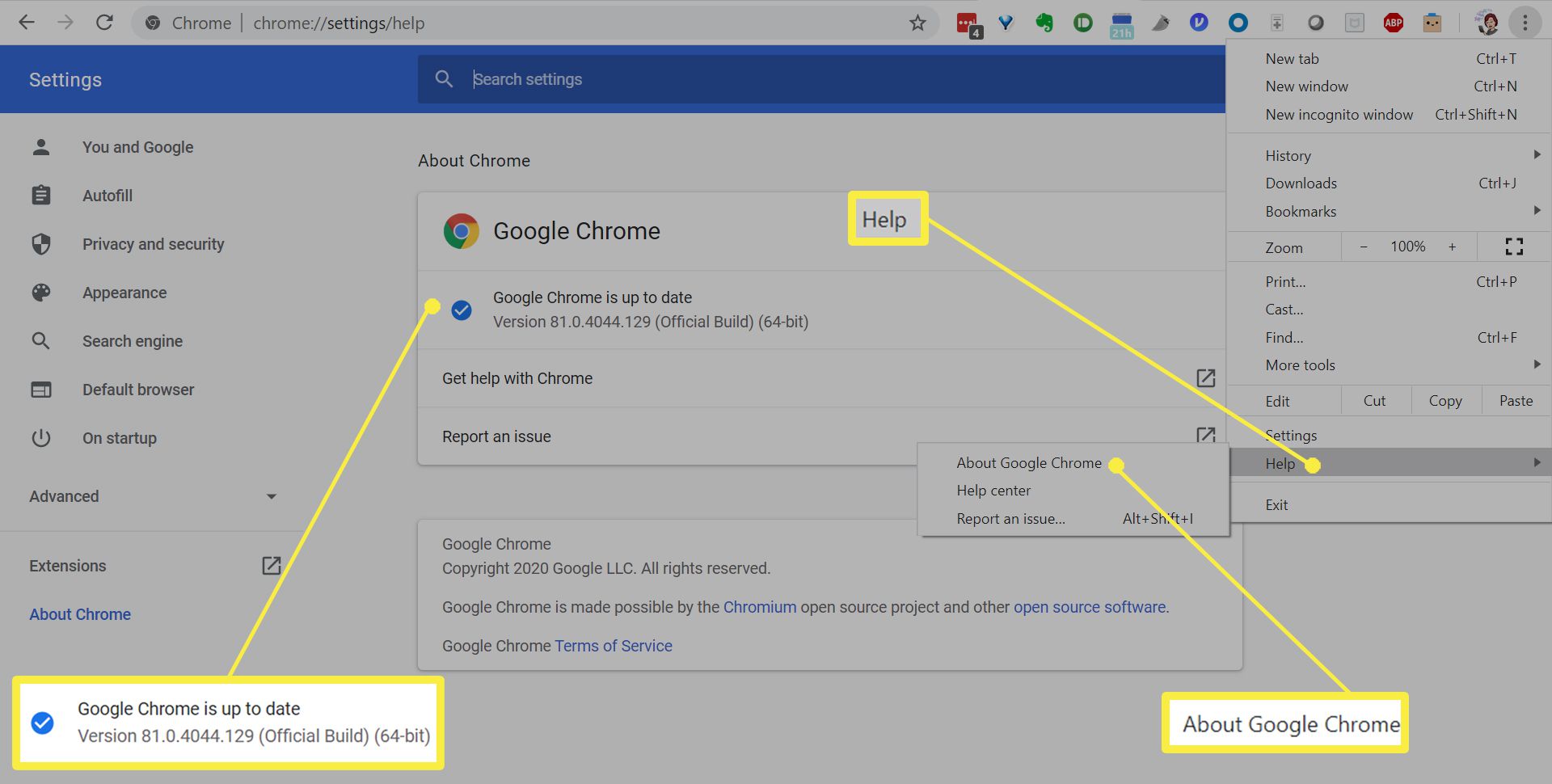Toggle fullscreen from the Zoom row

(1514, 247)
